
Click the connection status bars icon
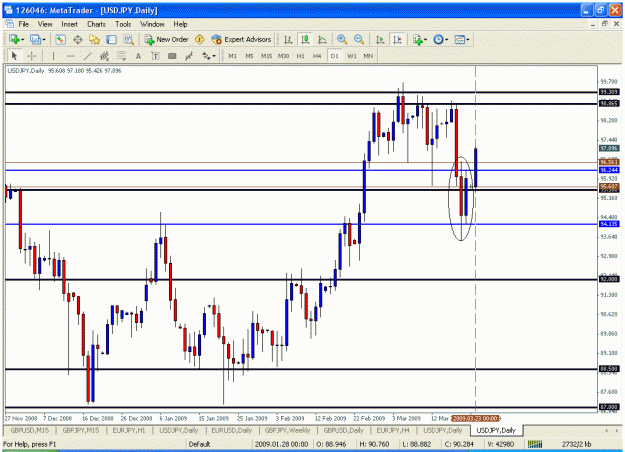click(x=535, y=444)
